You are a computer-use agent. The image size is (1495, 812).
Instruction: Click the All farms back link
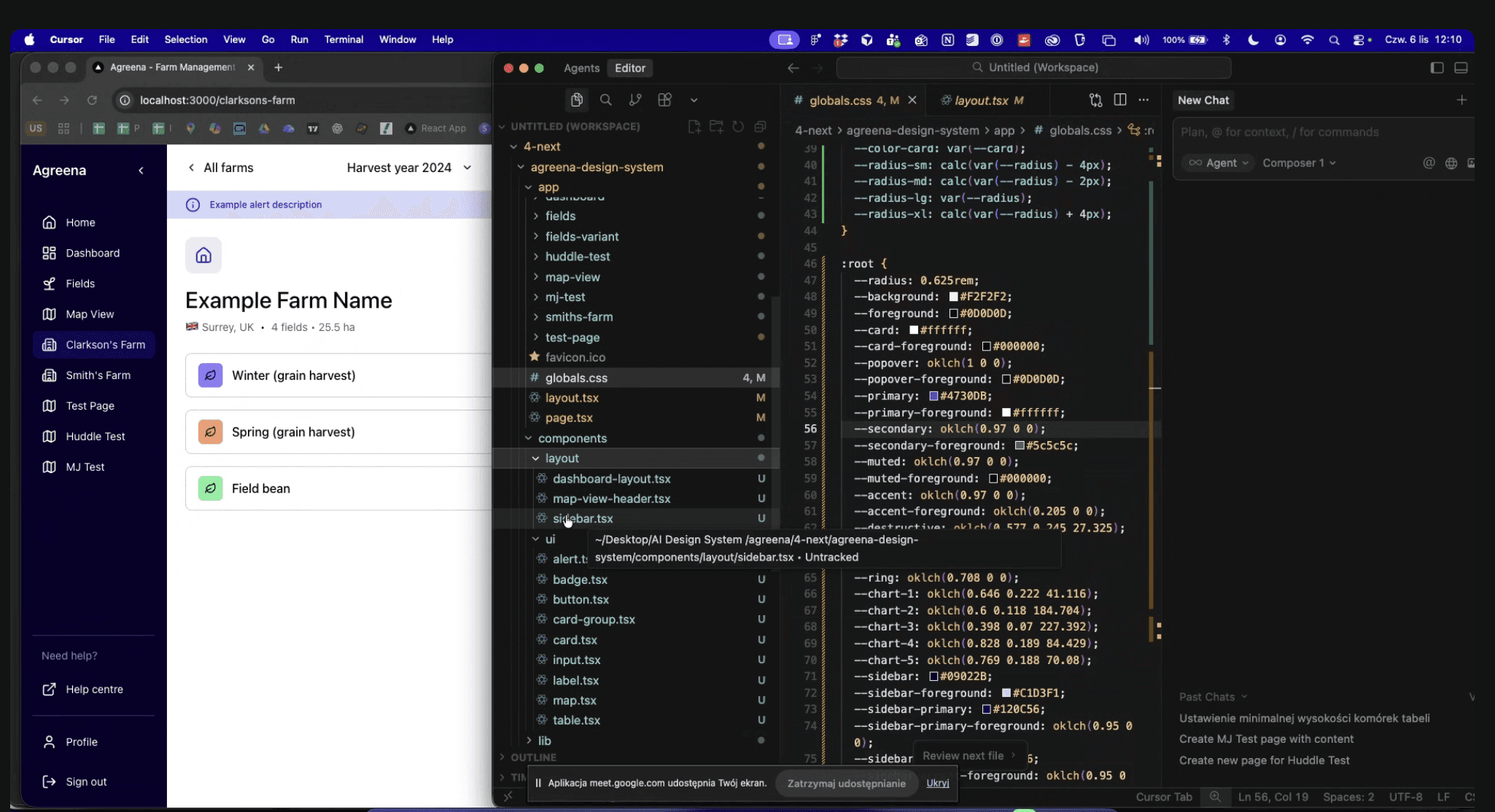[x=220, y=168]
